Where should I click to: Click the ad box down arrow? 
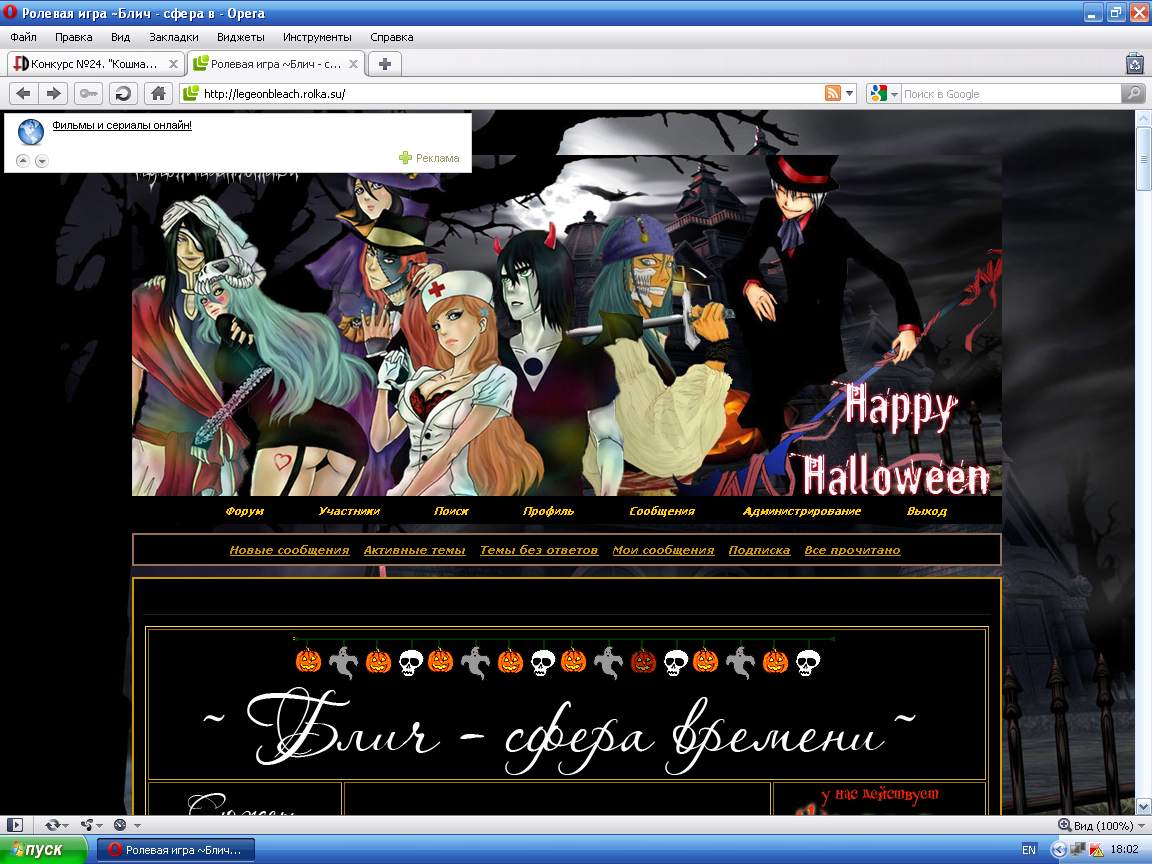click(x=42, y=160)
